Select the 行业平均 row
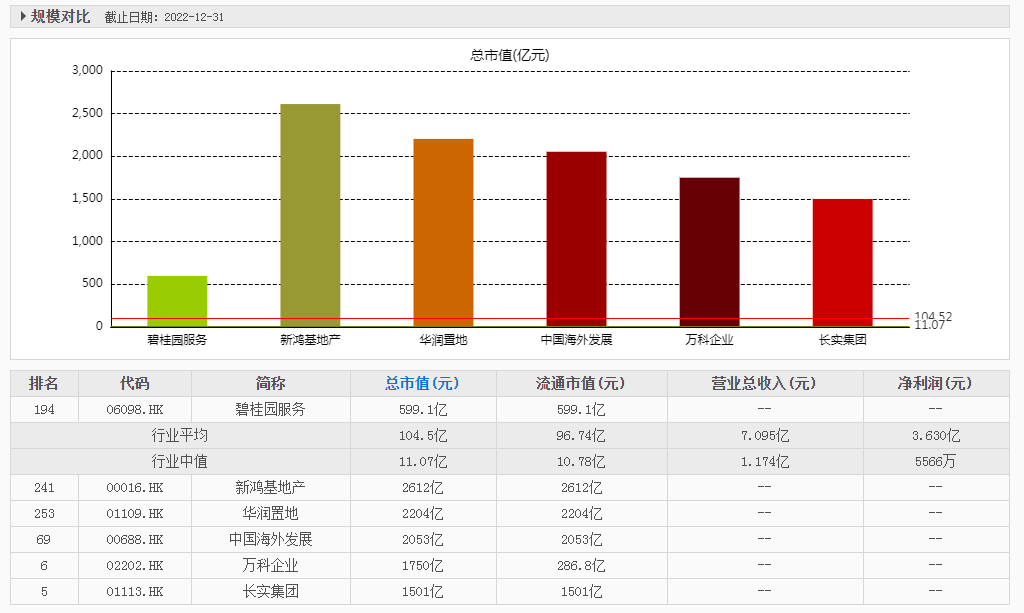Viewport: 1024px width, 613px height. tap(509, 435)
